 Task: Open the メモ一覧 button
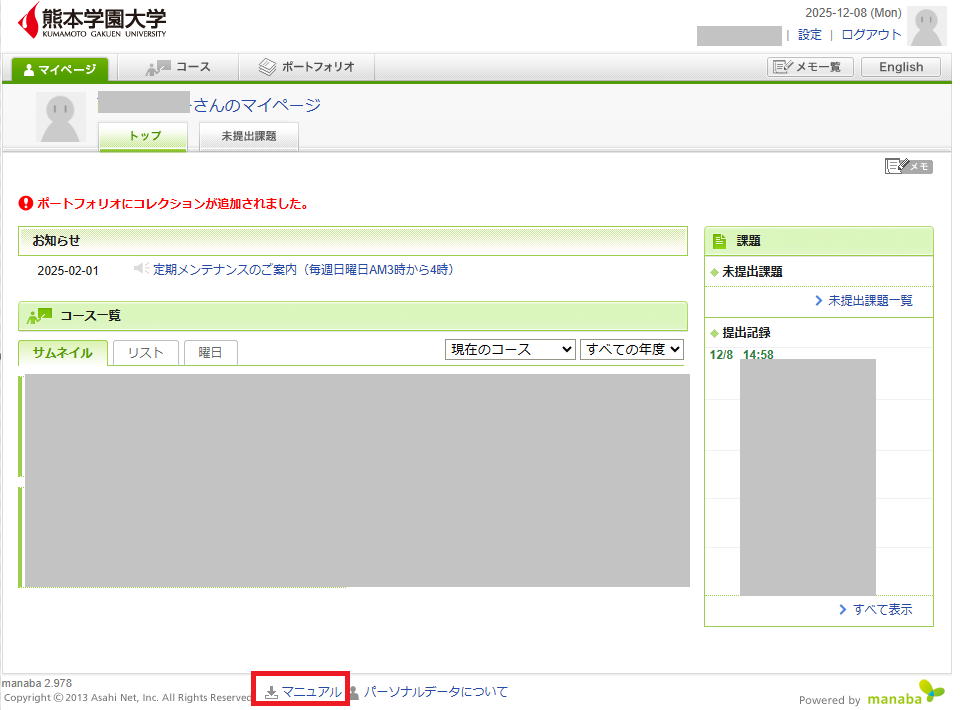(x=810, y=67)
